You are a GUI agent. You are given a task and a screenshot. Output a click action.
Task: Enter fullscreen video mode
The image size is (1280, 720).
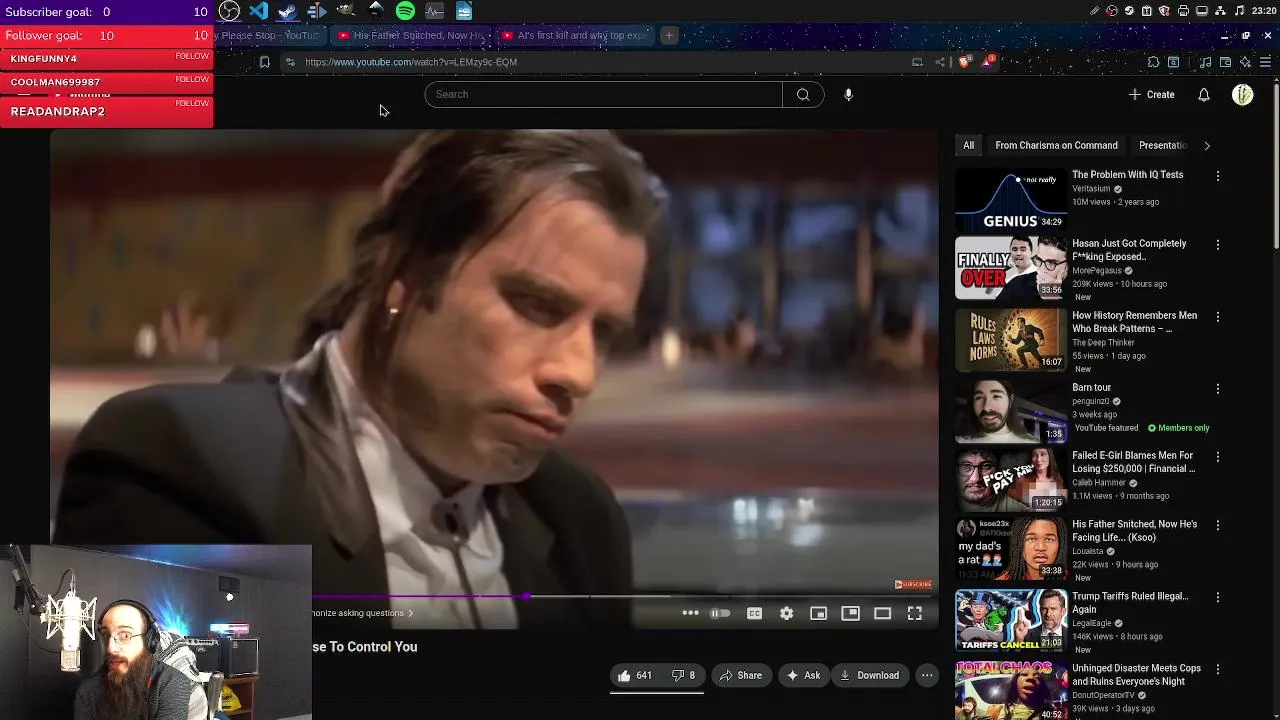click(x=914, y=613)
